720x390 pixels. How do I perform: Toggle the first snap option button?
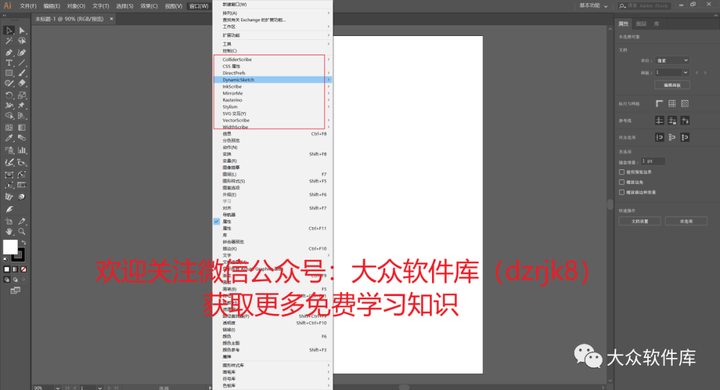[x=659, y=137]
